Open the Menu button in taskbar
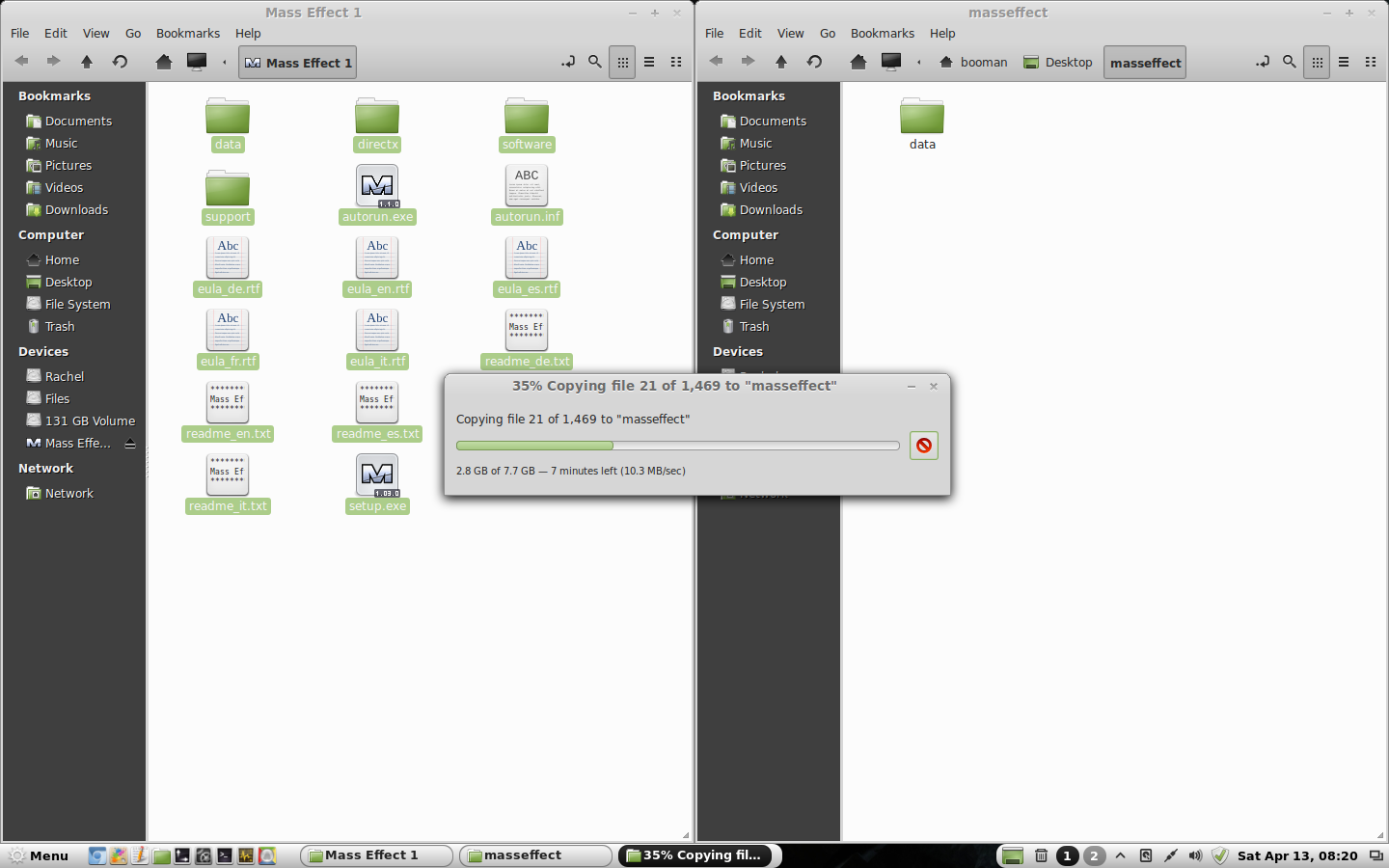Screen dimensions: 1389x868 [39, 855]
